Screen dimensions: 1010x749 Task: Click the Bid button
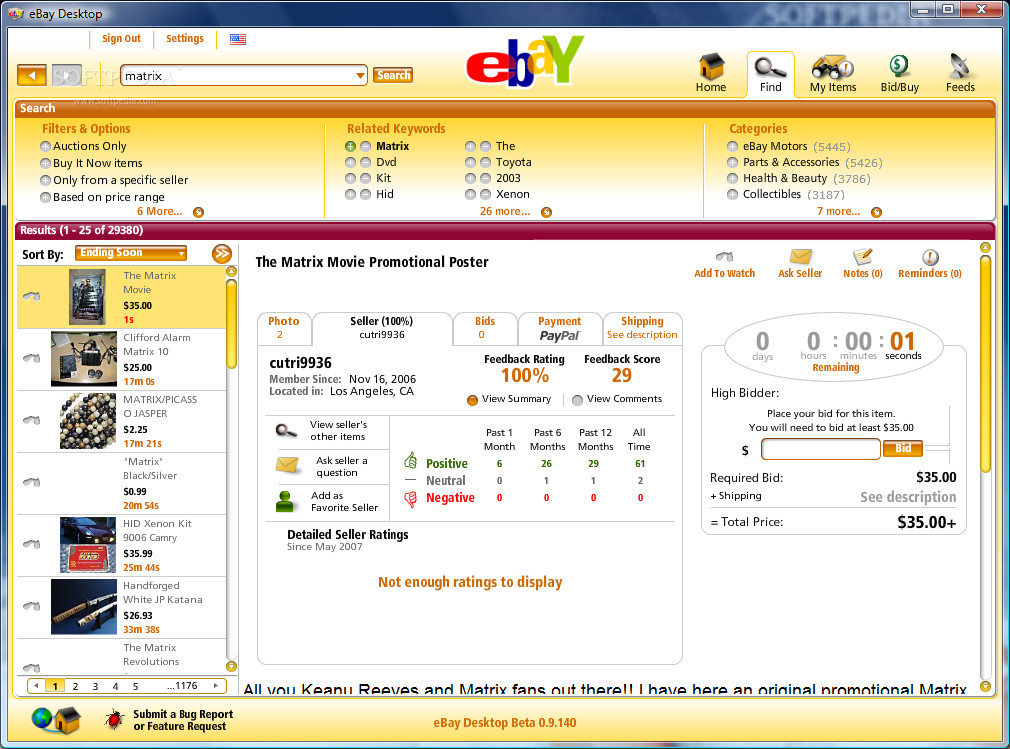(x=903, y=448)
